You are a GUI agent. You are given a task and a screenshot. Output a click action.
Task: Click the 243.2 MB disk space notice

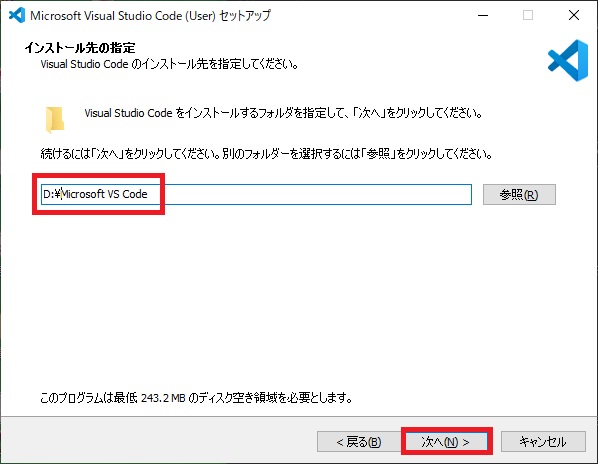coord(196,398)
